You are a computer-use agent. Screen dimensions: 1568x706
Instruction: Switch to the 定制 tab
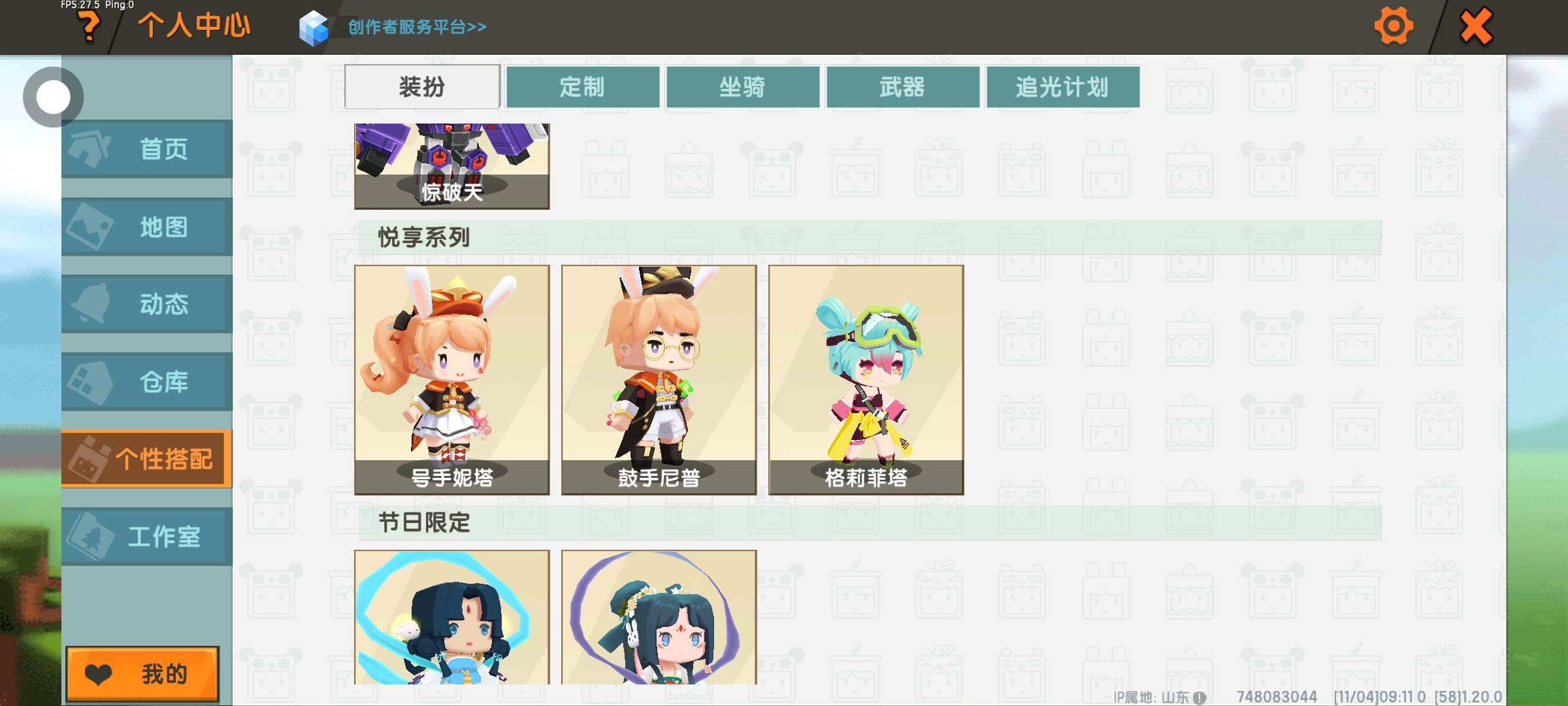[x=583, y=86]
